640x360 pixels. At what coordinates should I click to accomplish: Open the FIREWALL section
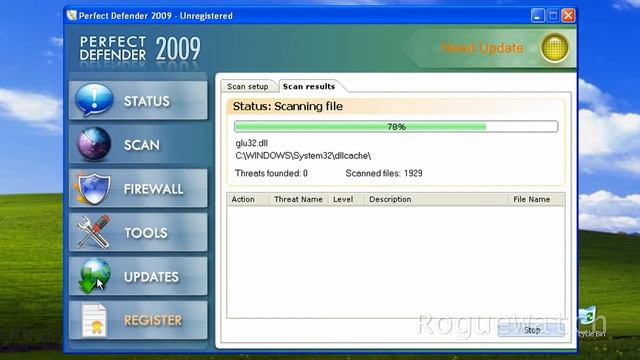click(x=138, y=188)
